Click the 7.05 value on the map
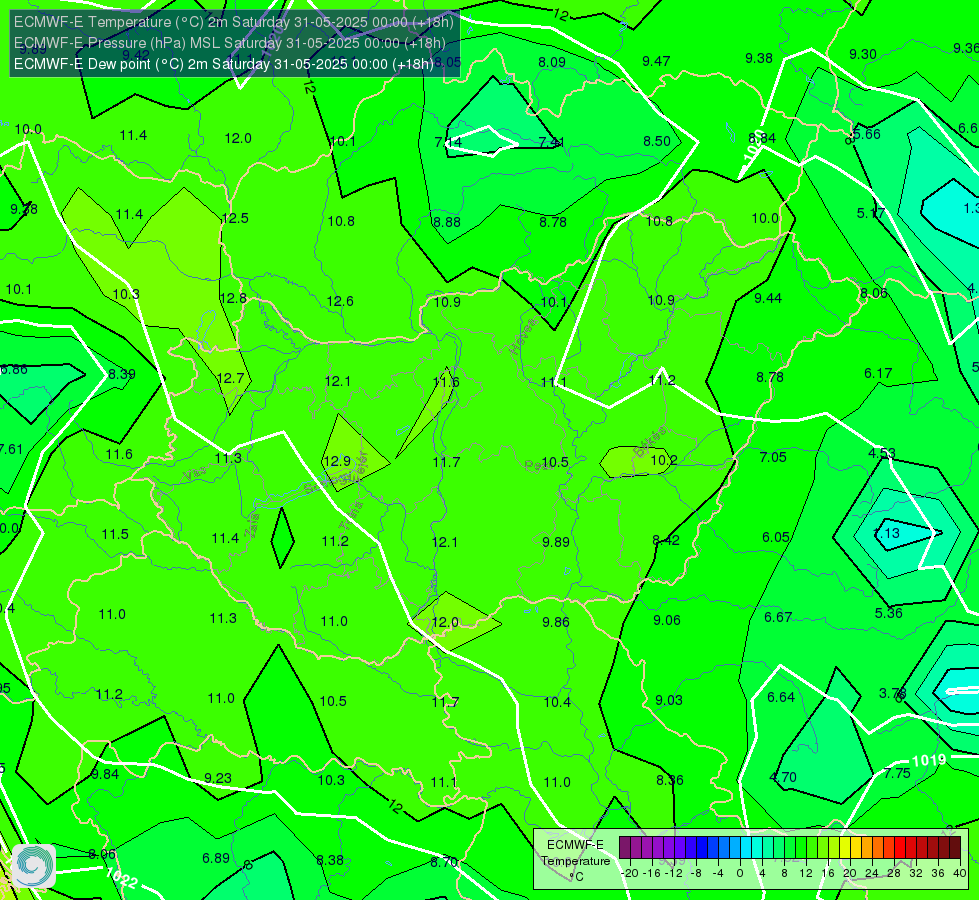 click(x=773, y=457)
